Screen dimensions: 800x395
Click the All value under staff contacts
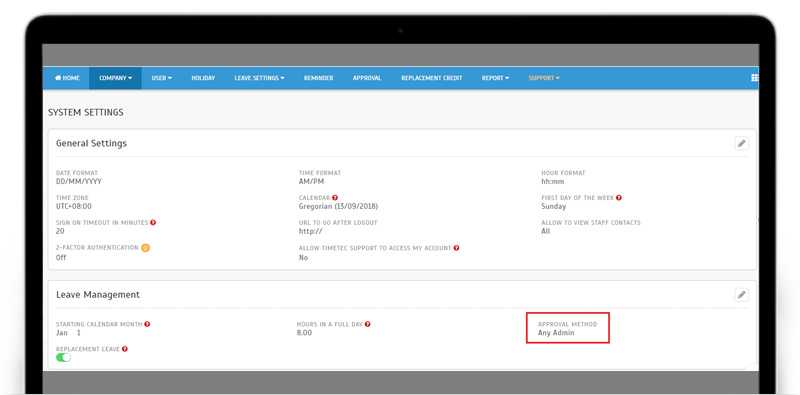coord(546,231)
